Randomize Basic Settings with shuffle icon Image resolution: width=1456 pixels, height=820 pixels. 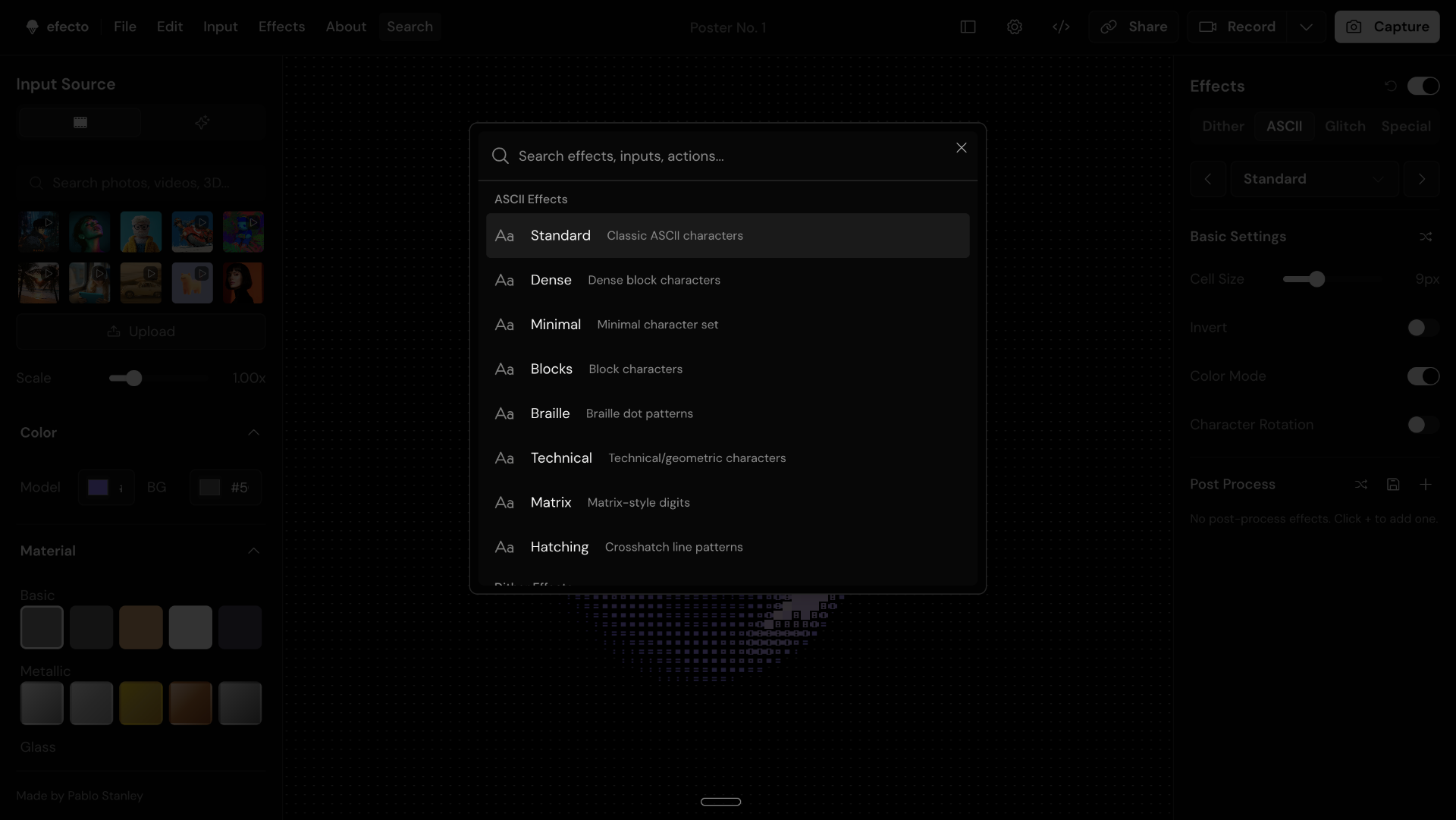(1426, 237)
